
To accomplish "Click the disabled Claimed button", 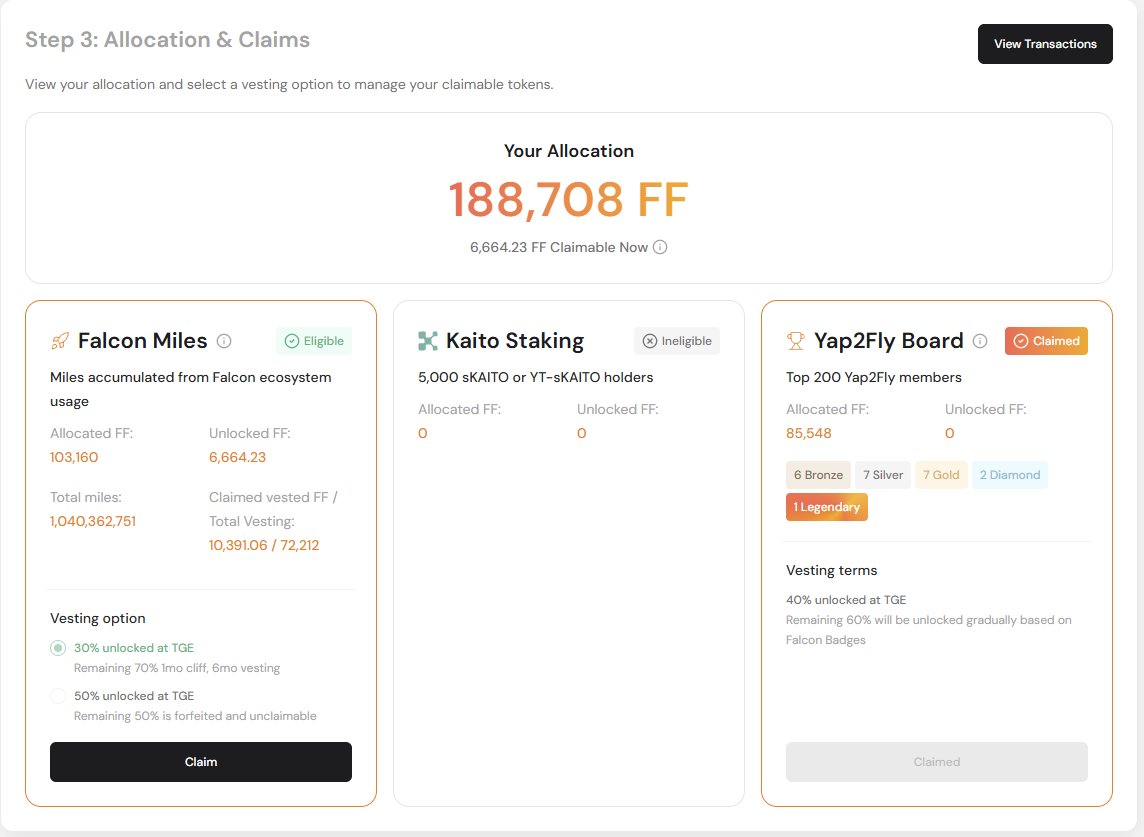I will coord(937,762).
